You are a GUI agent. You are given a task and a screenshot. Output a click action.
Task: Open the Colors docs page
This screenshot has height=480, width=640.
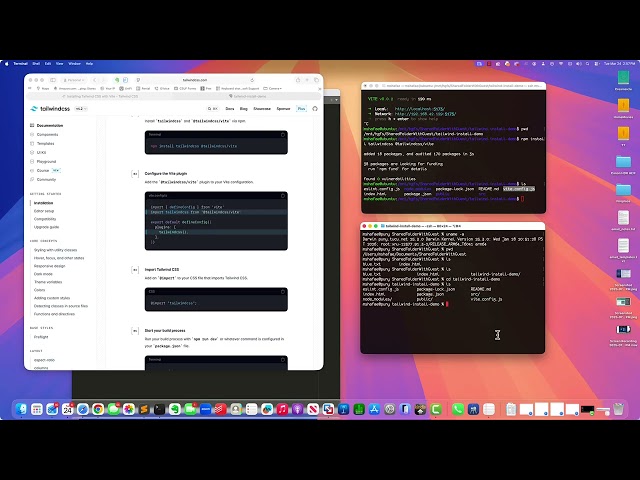click(x=40, y=290)
